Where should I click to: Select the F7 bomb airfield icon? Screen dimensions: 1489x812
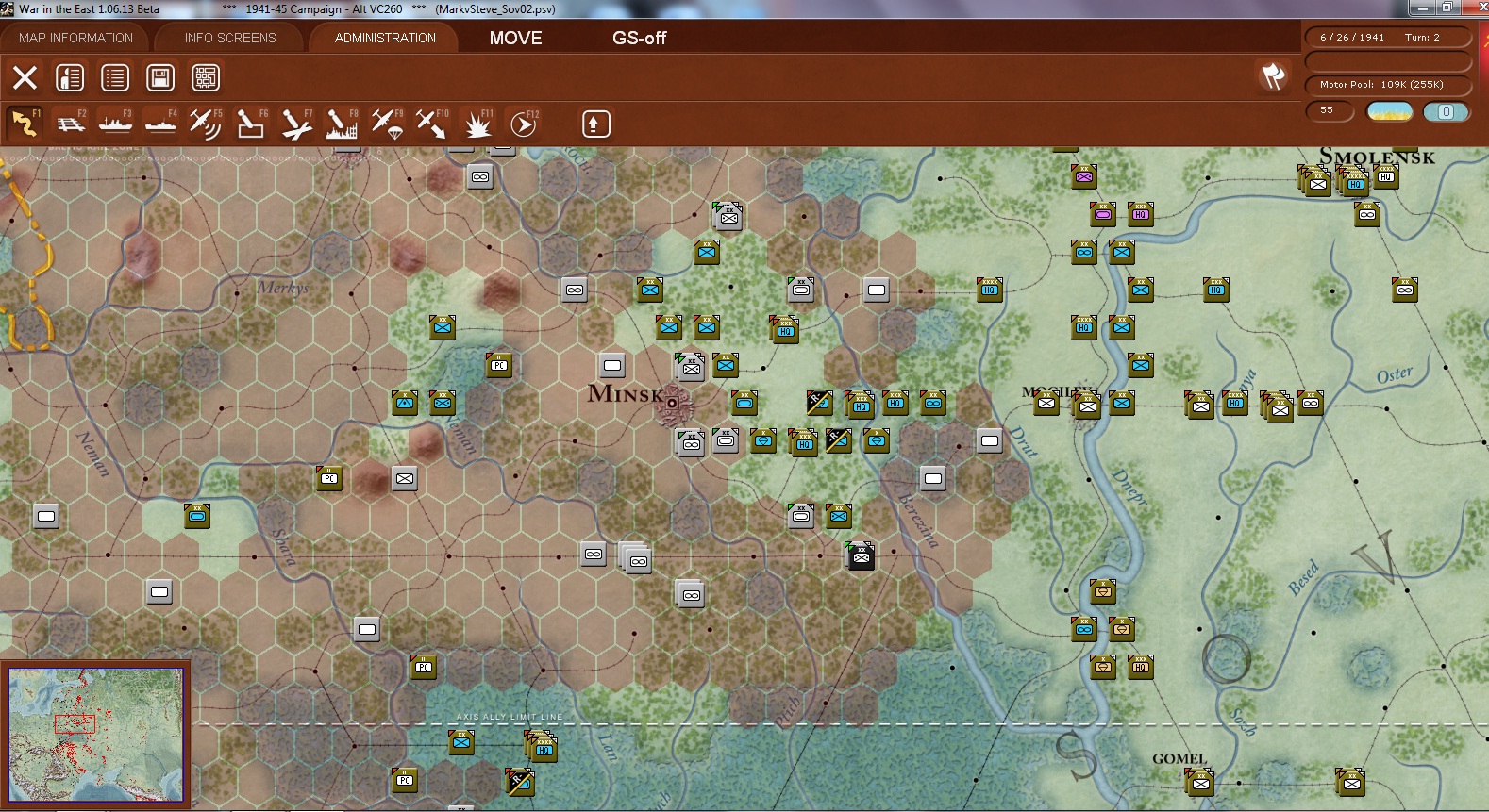(x=296, y=124)
